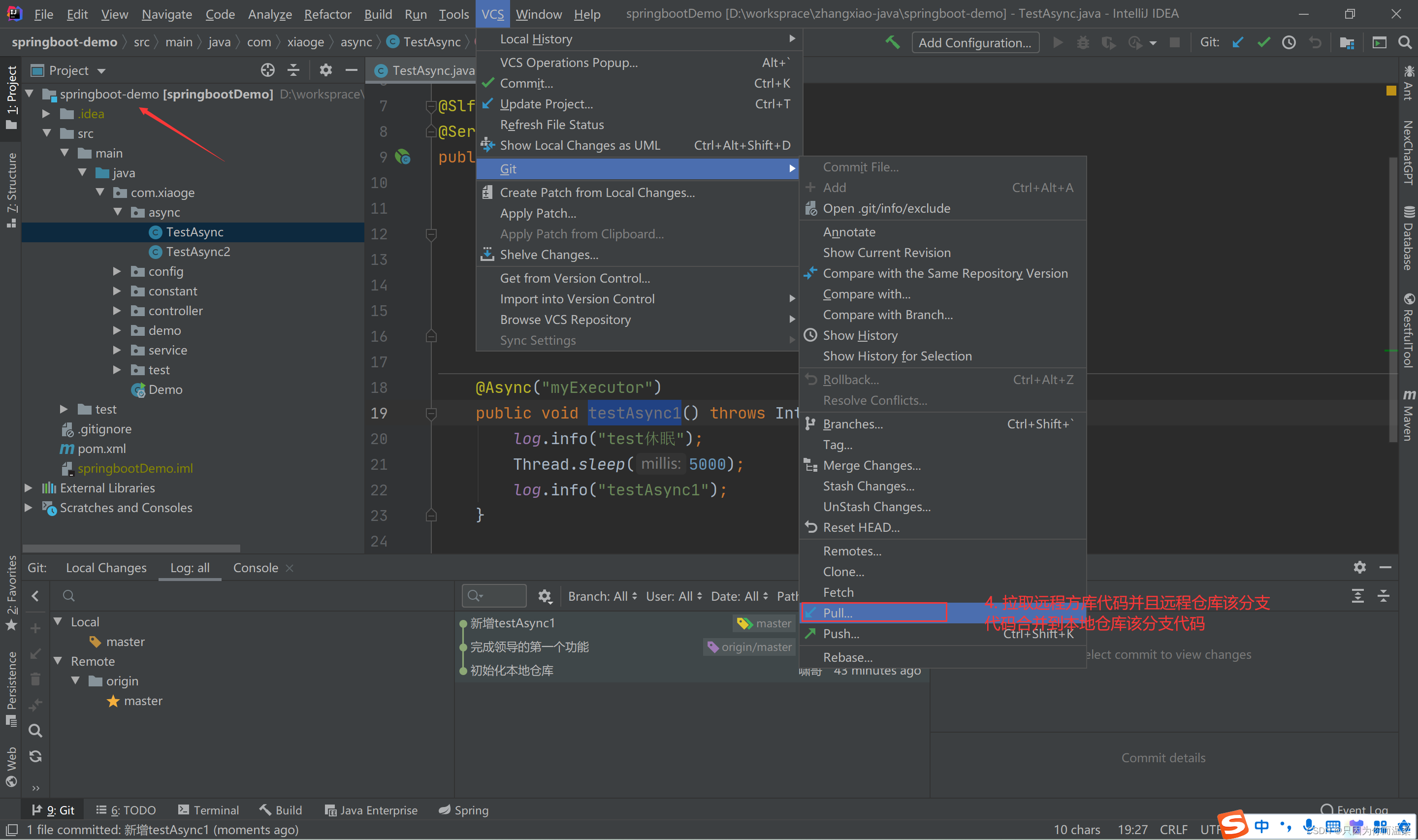The image size is (1418, 840).
Task: Open the Terminal tool window tab
Action: [208, 810]
